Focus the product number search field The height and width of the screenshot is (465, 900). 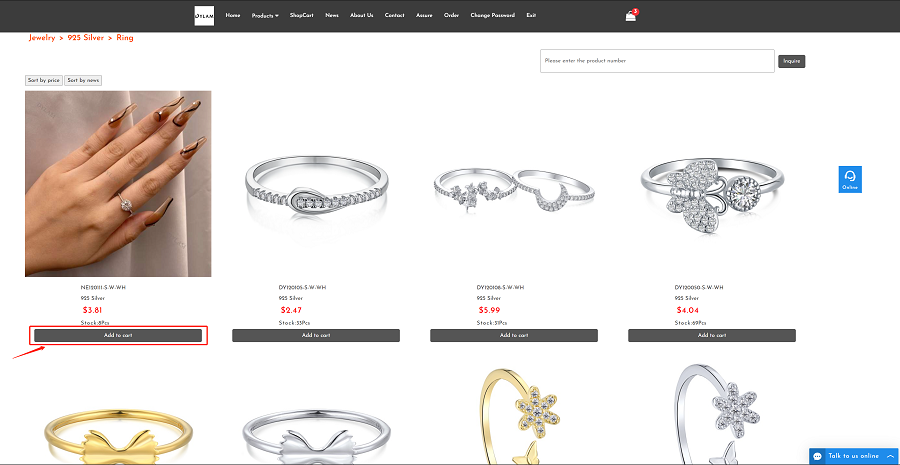click(657, 61)
